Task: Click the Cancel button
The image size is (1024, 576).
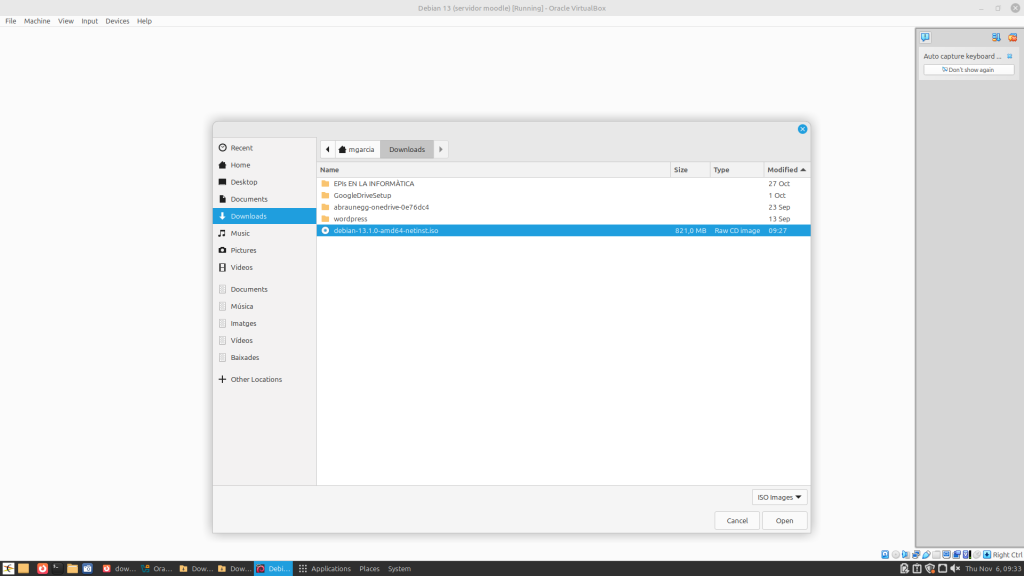Action: tap(737, 520)
